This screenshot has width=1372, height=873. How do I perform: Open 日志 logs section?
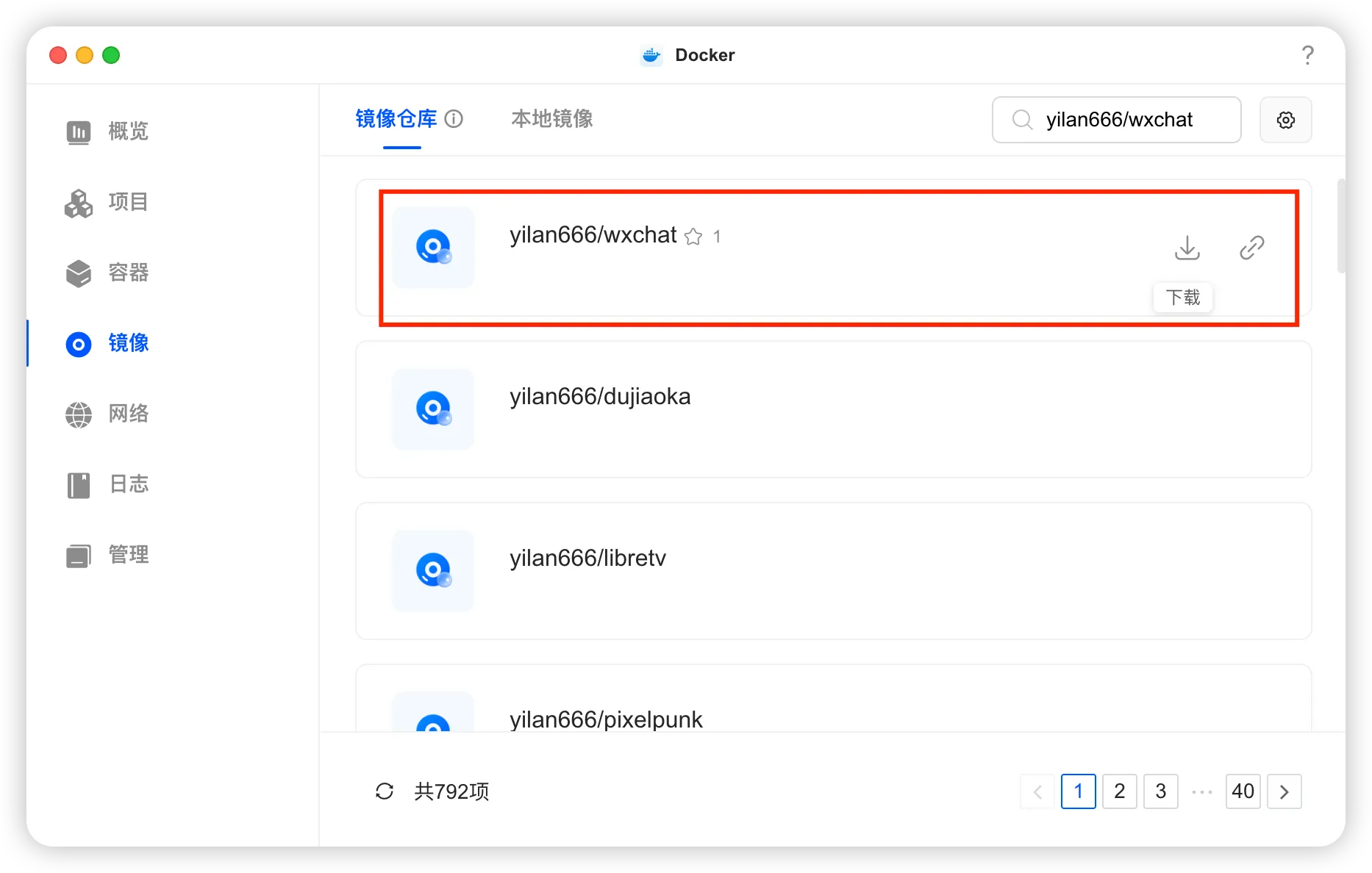pyautogui.click(x=107, y=484)
